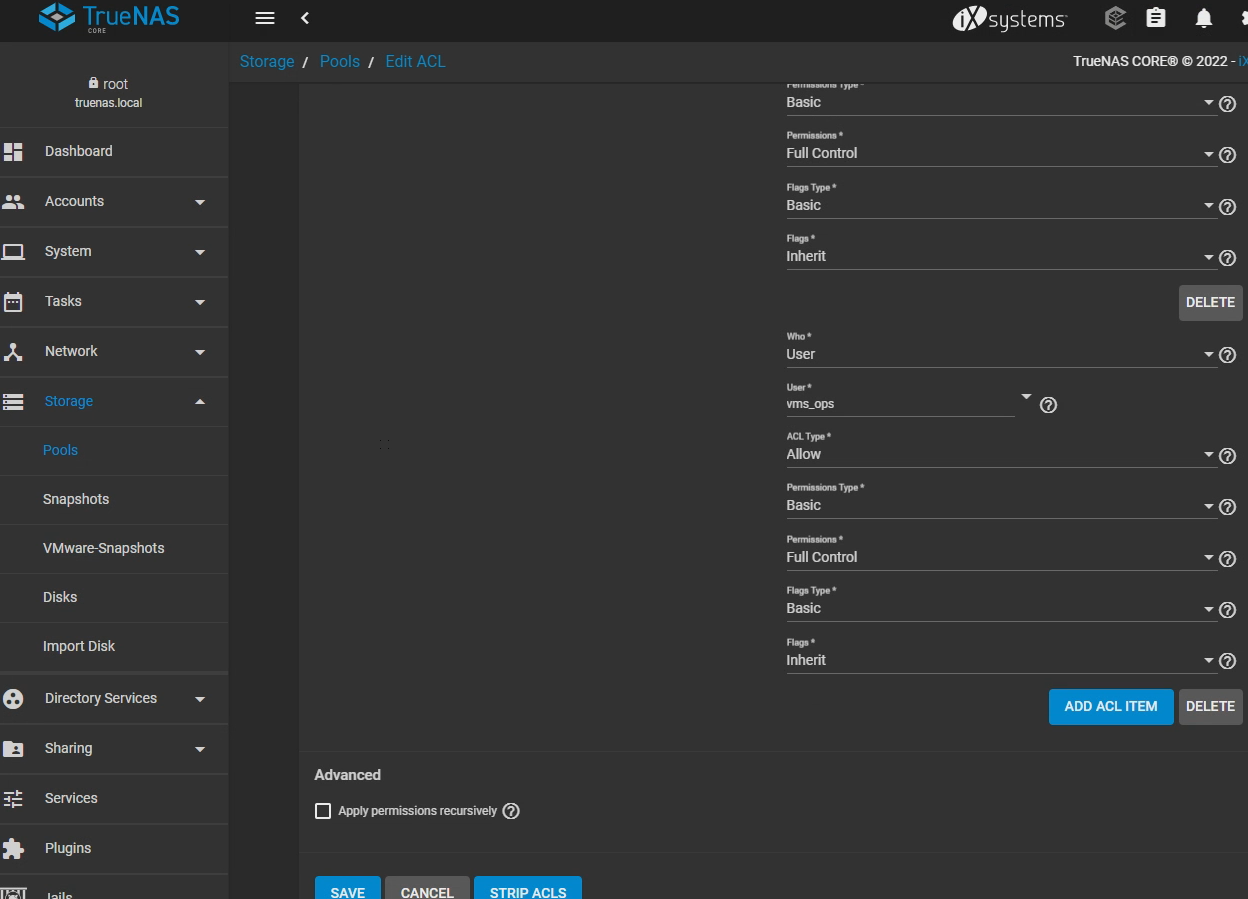Expand the Sharing menu
The image size is (1248, 899).
[x=114, y=749]
